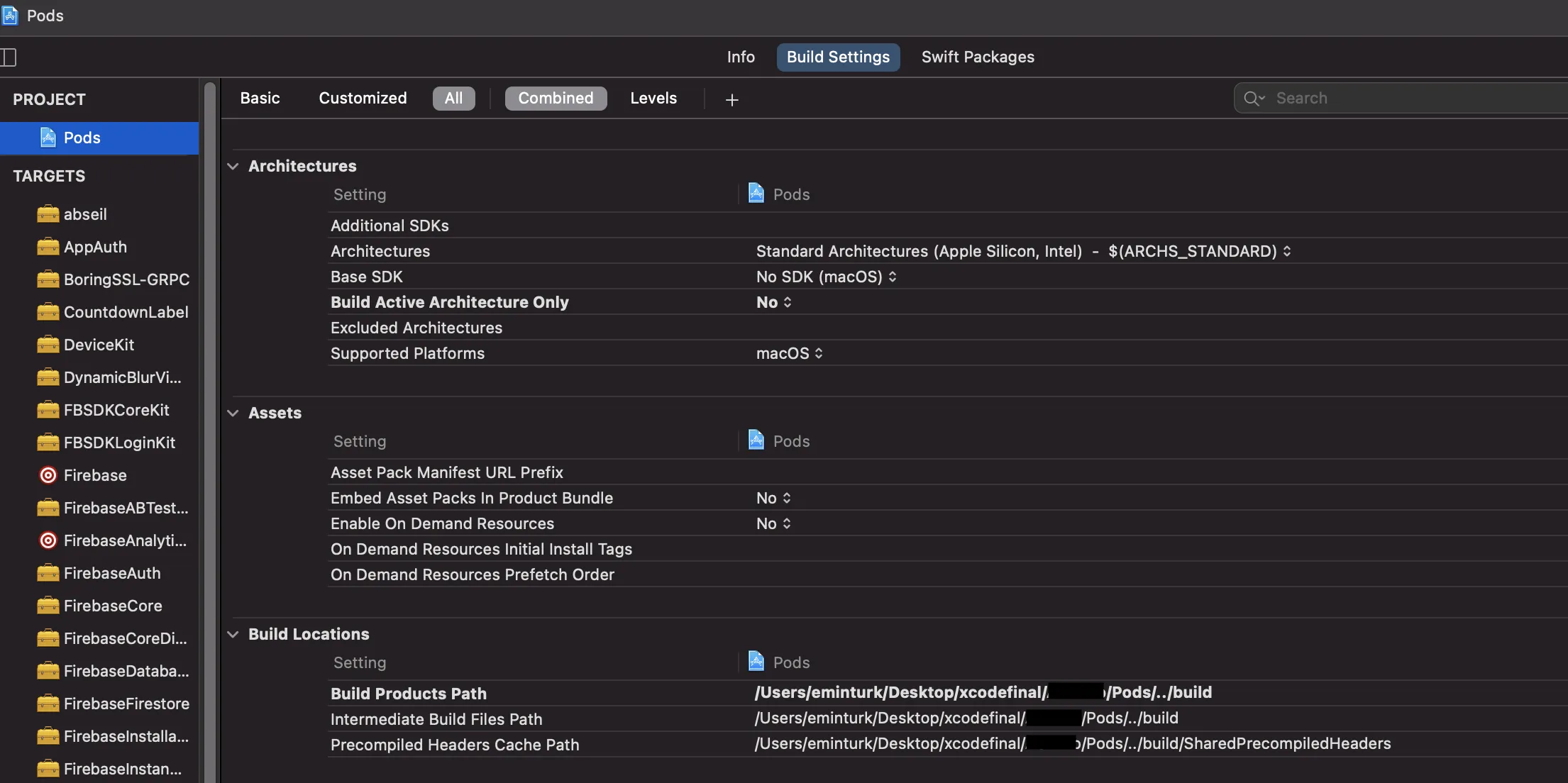1568x783 pixels.
Task: Toggle the sidebar panel icon
Action: click(9, 57)
